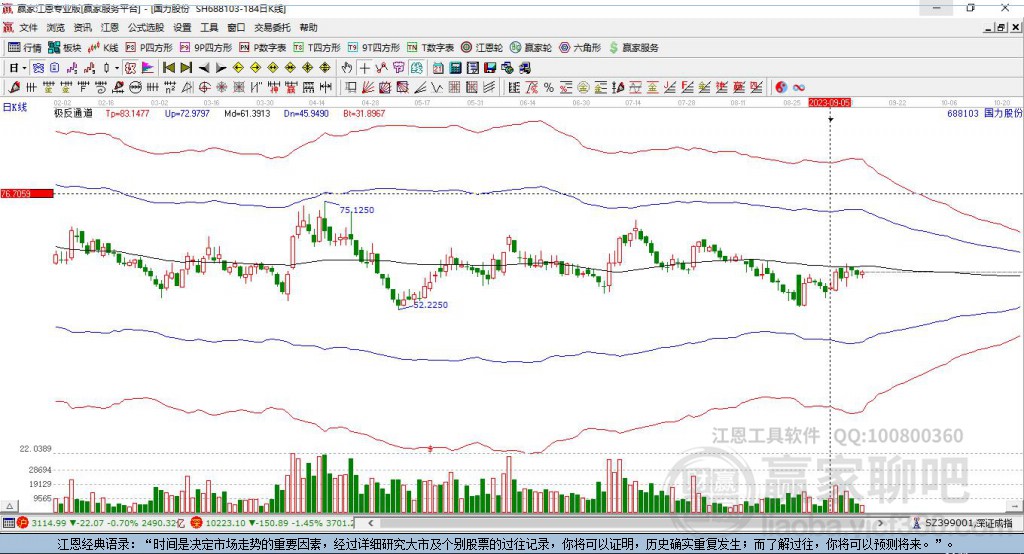
Task: Select the n² square tool icon
Action: 170,87
